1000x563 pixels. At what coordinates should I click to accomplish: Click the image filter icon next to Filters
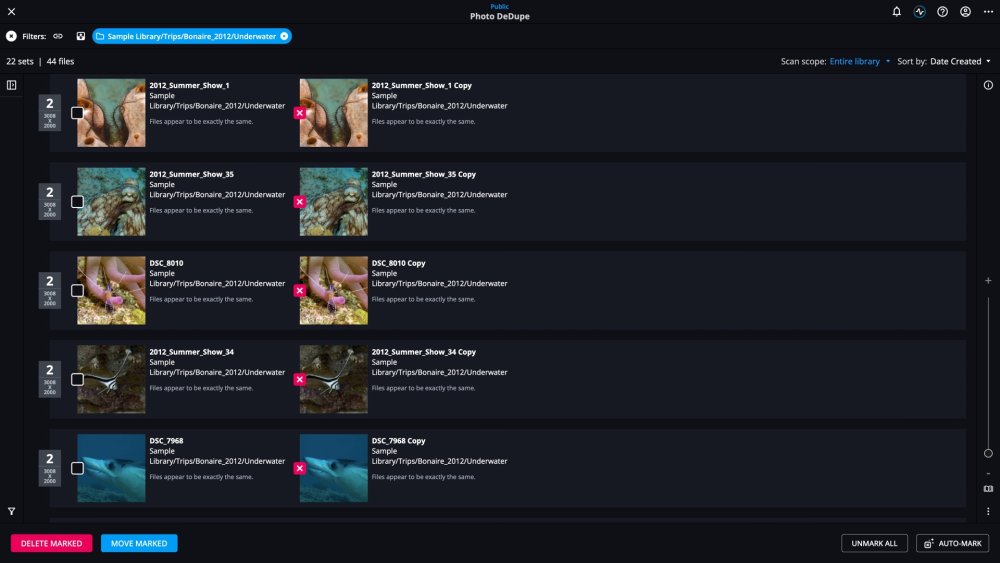click(81, 36)
